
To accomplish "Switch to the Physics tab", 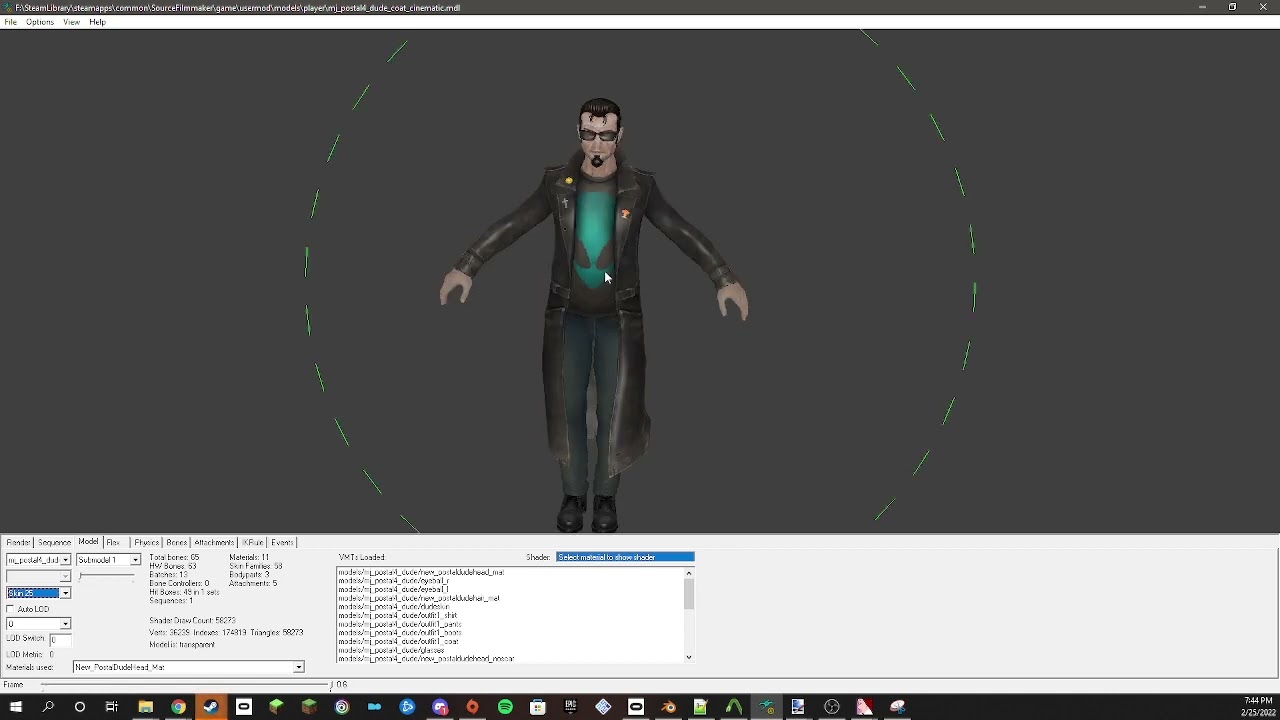I will click(146, 542).
